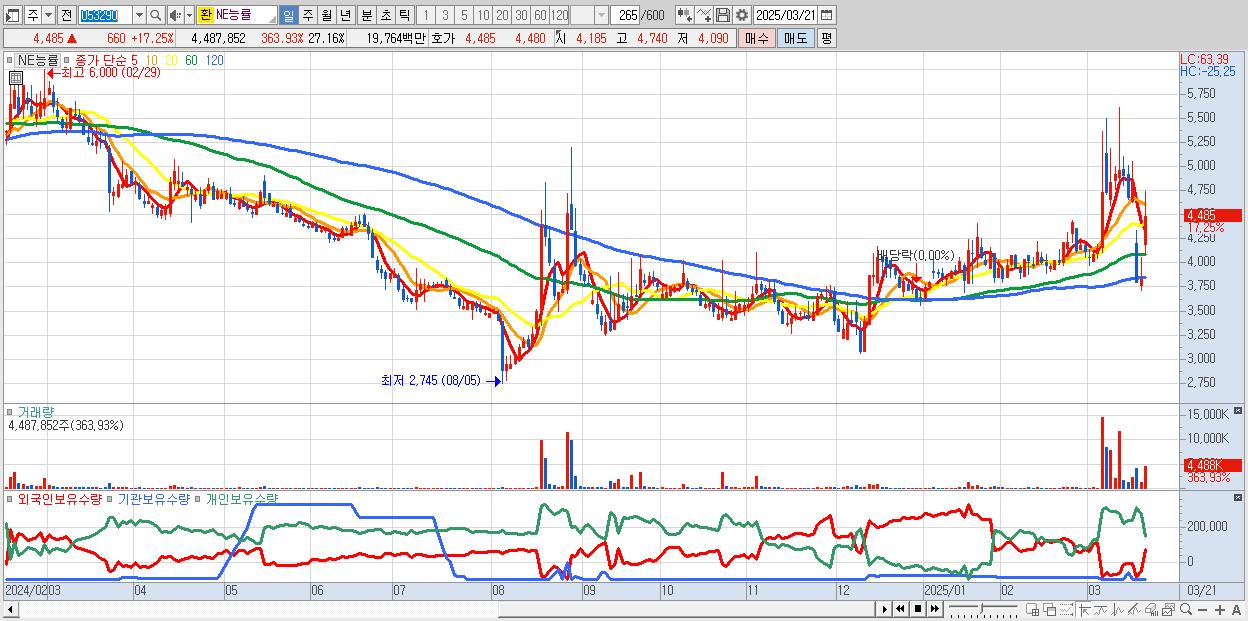The image size is (1248, 621).
Task: Click the magnifier zoom icon at bottom right
Action: [x=1186, y=610]
